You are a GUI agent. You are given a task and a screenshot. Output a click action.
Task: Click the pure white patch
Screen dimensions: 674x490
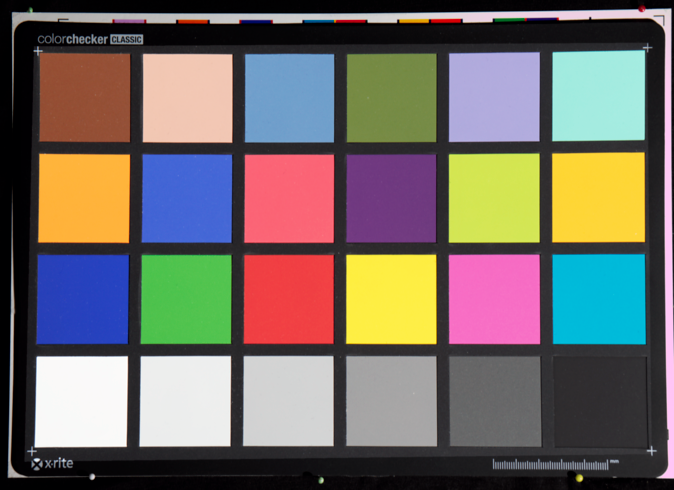81,401
